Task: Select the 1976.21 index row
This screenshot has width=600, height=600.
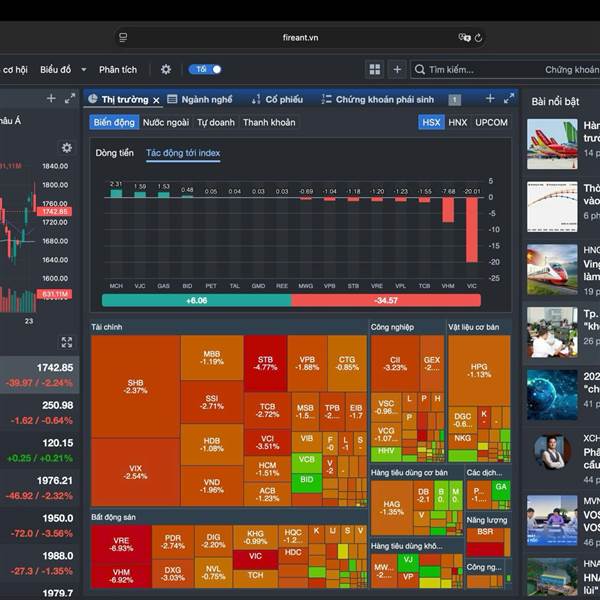Action: coord(39,488)
